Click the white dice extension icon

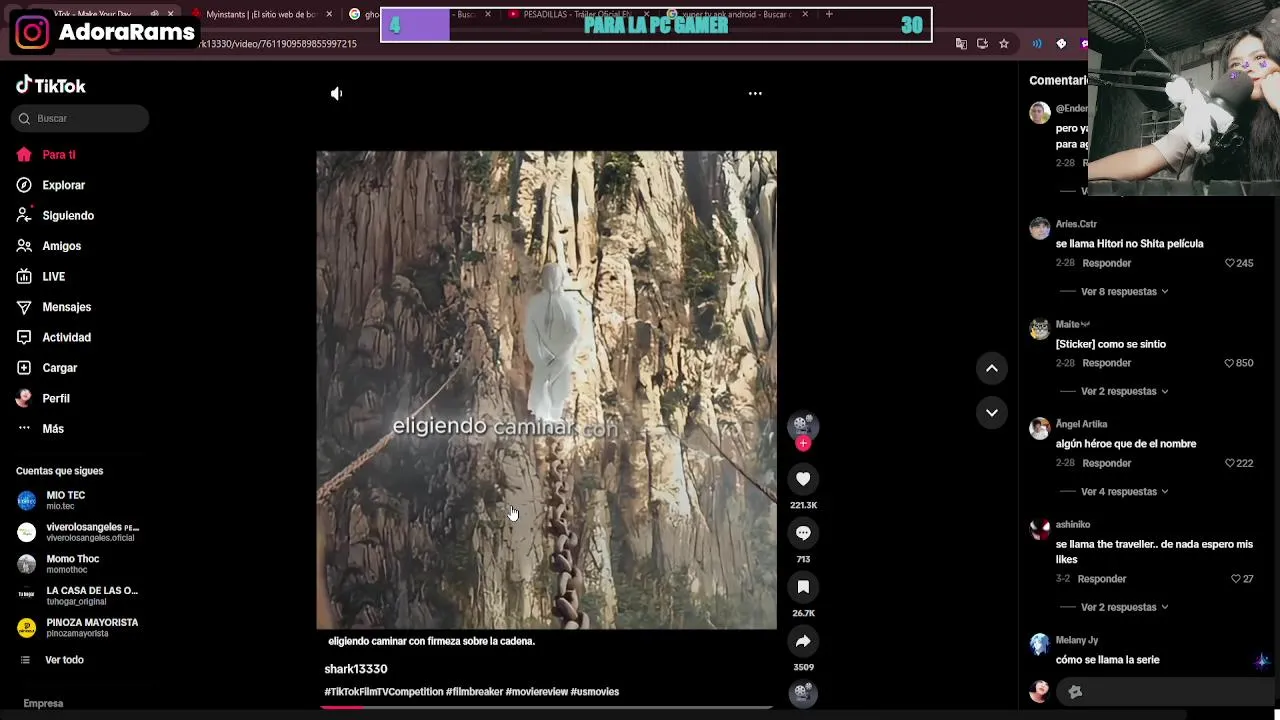tap(1061, 44)
